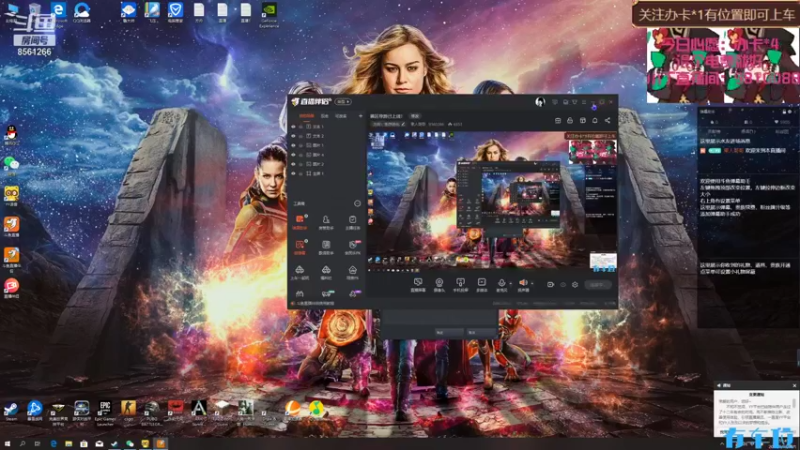The image size is (800, 450).
Task: Click the leftmost icon in the row above the preview
Action: (x=558, y=120)
